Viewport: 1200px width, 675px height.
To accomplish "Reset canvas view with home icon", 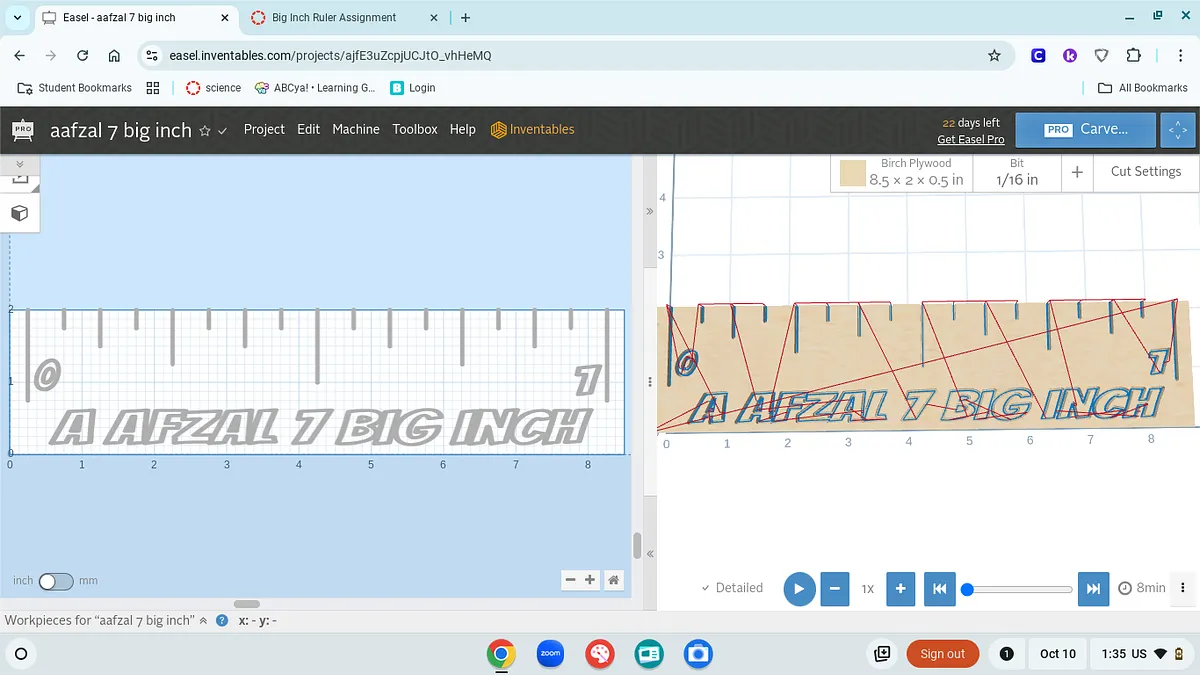I will 614,579.
